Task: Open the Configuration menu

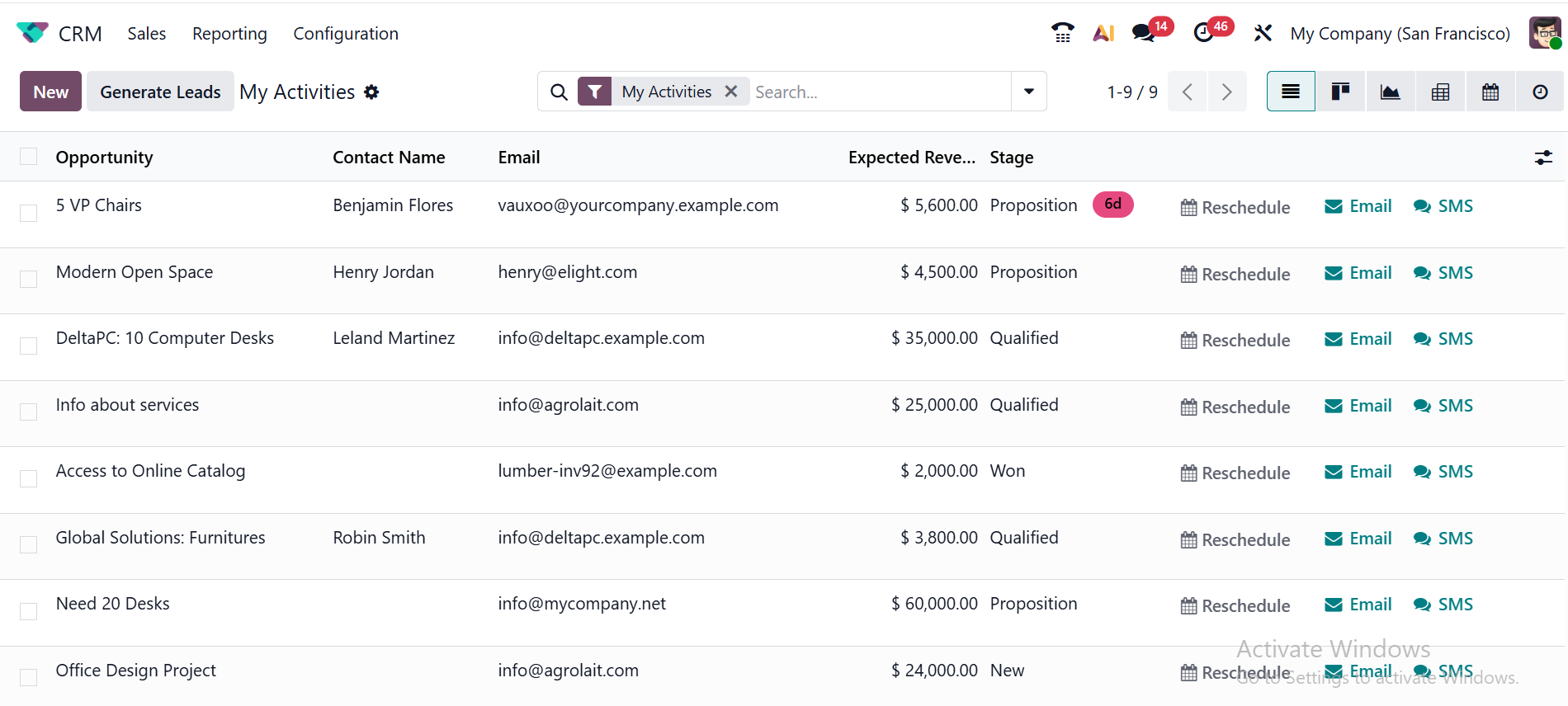Action: [346, 34]
